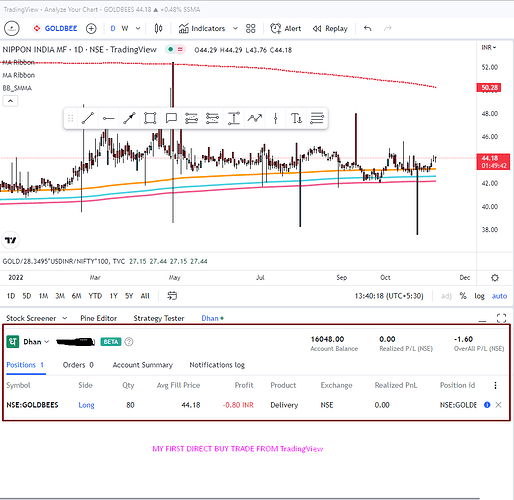Click the Replay button
514x500 pixels.
330,29
